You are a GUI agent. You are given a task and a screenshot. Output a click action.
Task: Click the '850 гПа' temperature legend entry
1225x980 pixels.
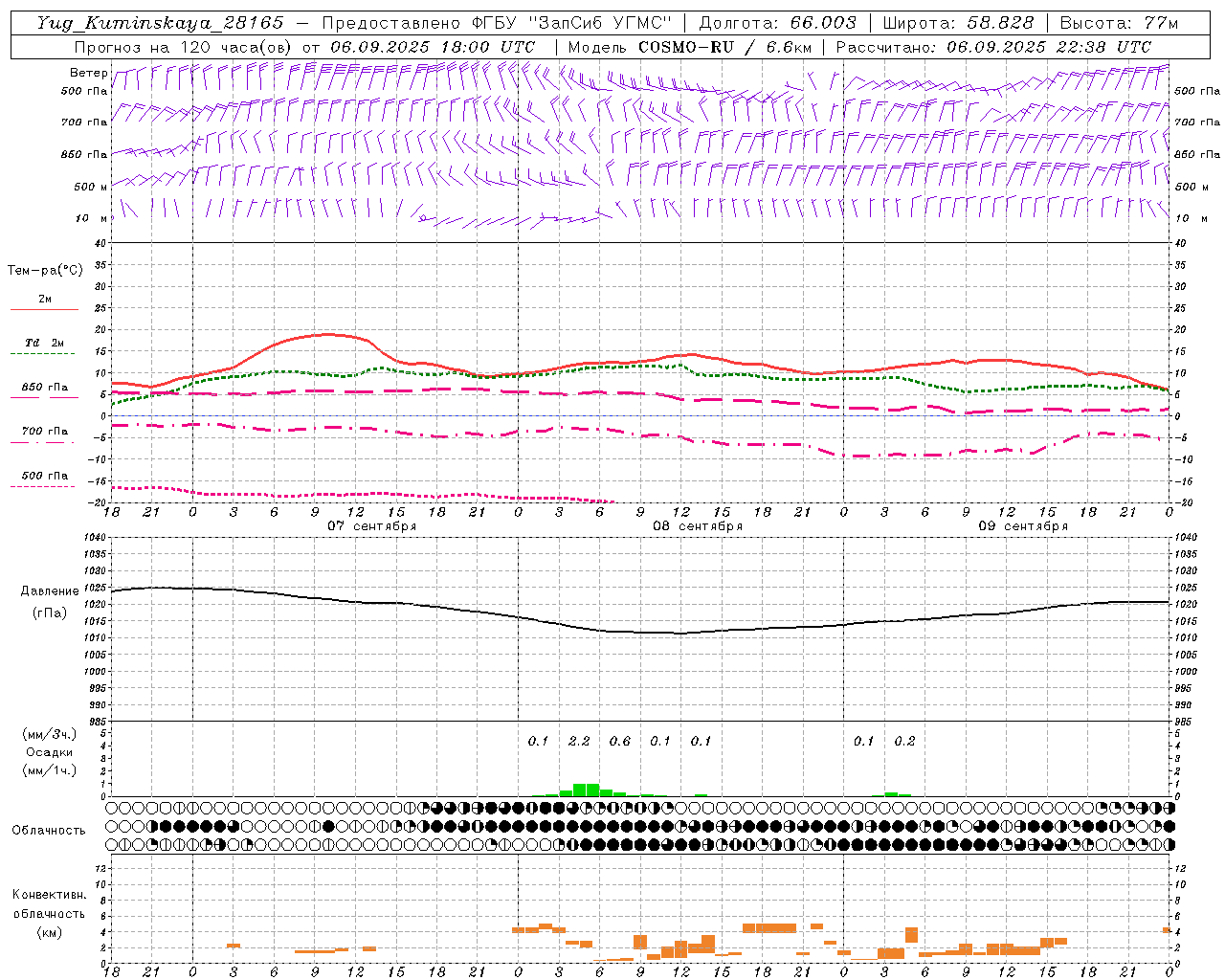[x=44, y=388]
